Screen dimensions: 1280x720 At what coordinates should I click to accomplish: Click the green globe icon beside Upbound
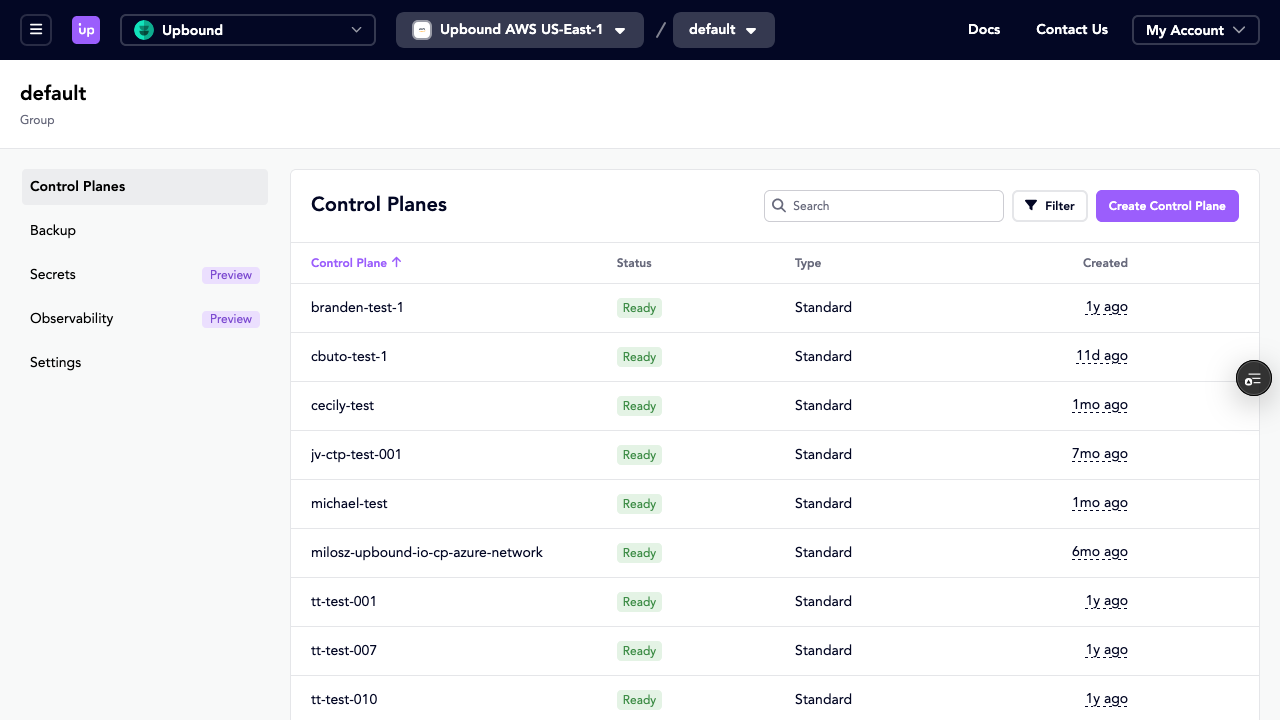tap(145, 30)
